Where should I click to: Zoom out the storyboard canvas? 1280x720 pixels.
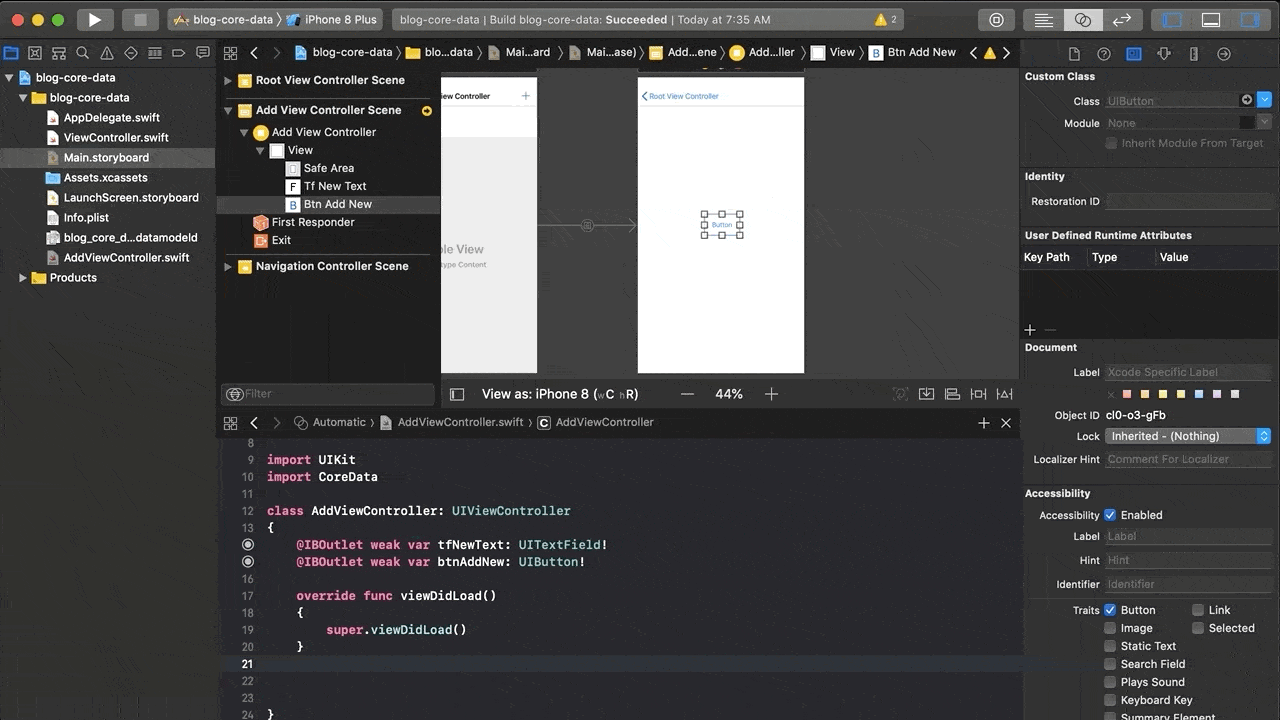[687, 394]
